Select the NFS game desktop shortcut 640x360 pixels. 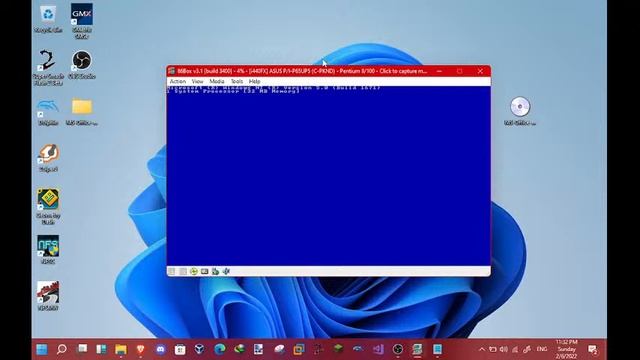coord(48,249)
